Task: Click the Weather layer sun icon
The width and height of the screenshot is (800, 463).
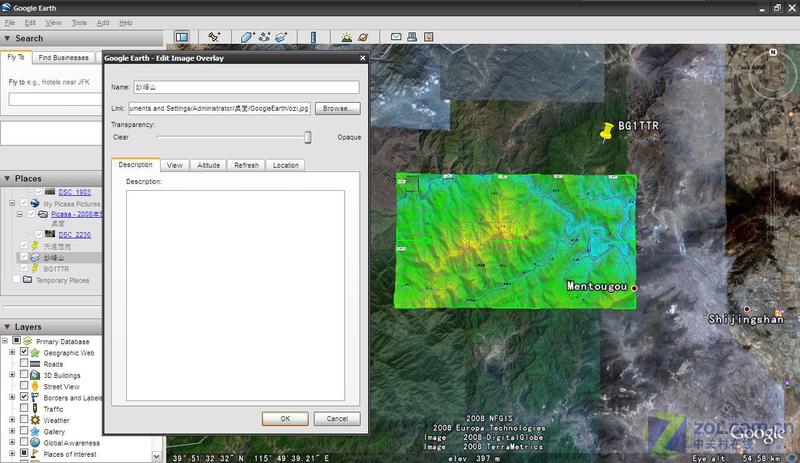Action: (x=35, y=420)
